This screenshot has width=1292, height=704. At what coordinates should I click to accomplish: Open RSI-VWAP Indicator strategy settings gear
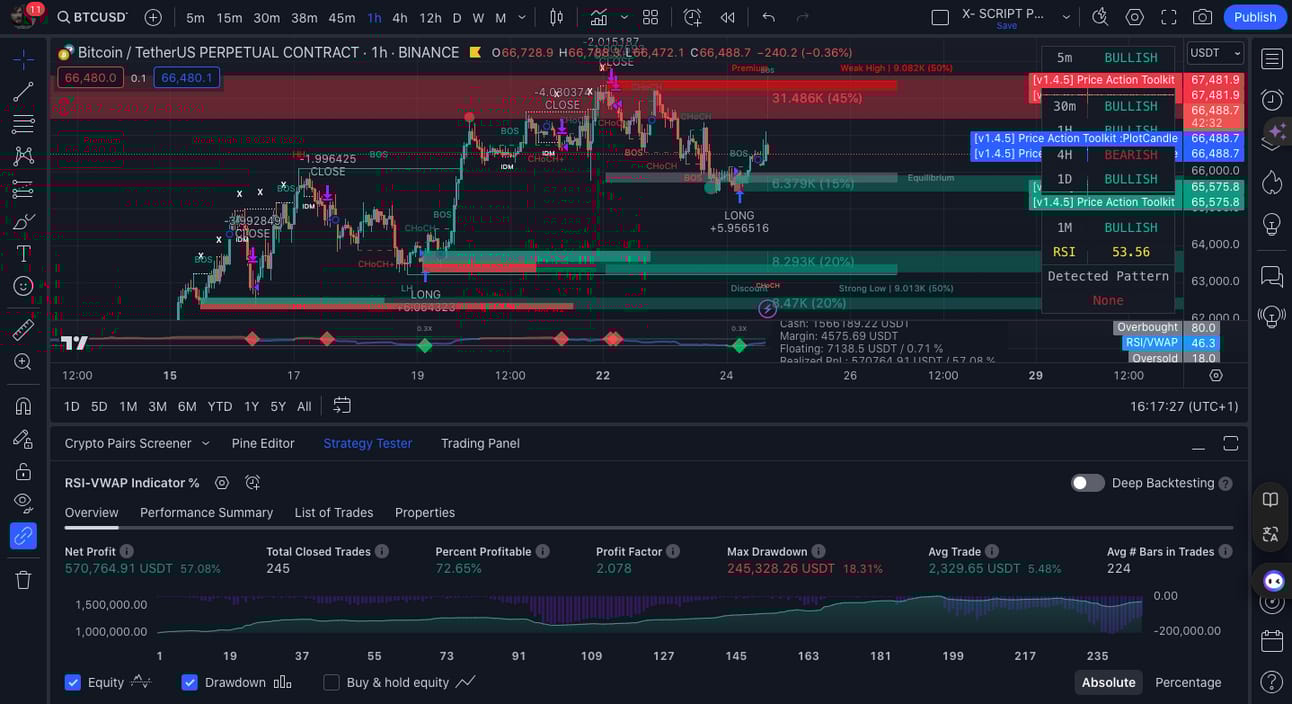click(222, 482)
